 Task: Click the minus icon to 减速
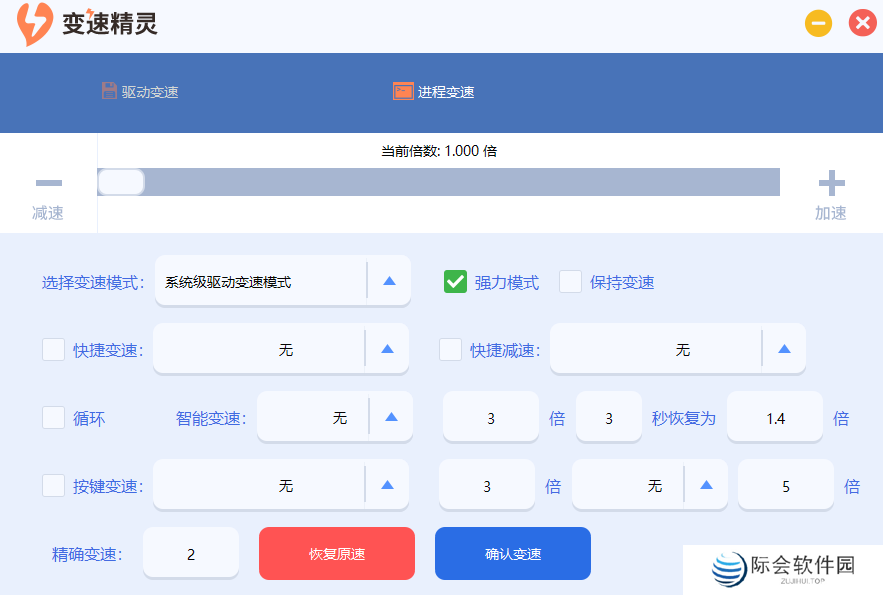(47, 182)
